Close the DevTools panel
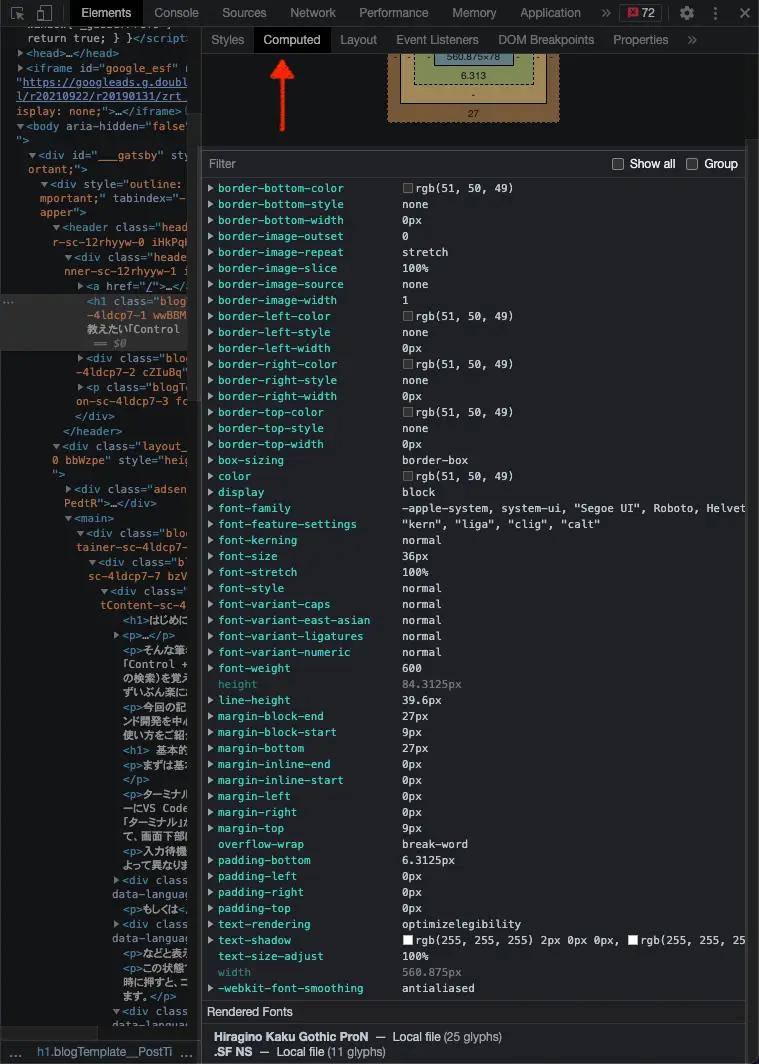This screenshot has width=759, height=1064. click(744, 13)
